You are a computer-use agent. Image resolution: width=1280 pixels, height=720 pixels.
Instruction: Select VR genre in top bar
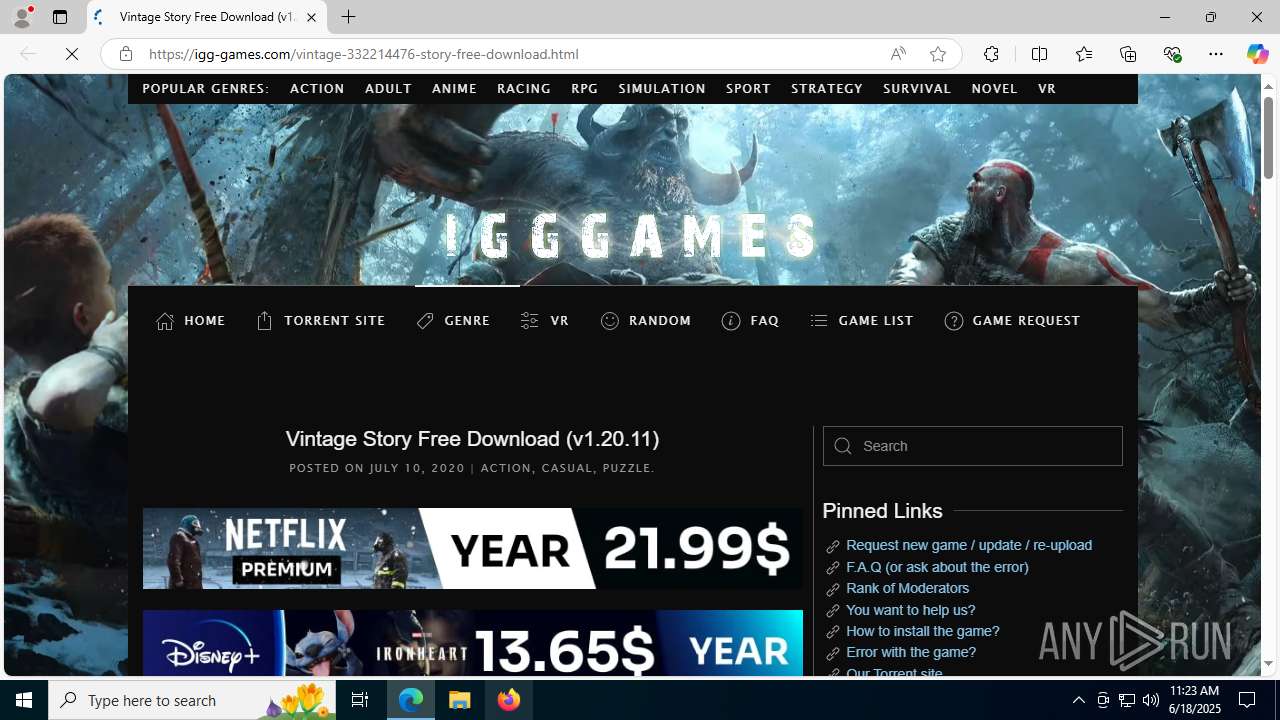point(1047,89)
